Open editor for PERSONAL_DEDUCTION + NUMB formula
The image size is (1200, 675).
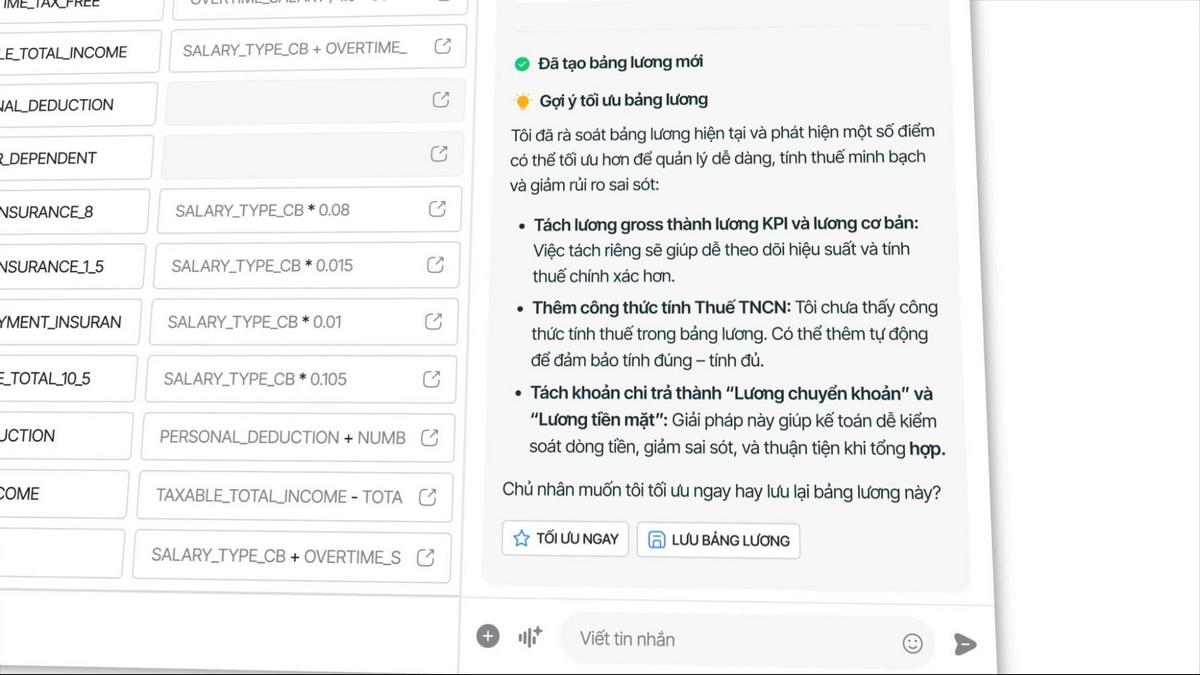(x=429, y=437)
